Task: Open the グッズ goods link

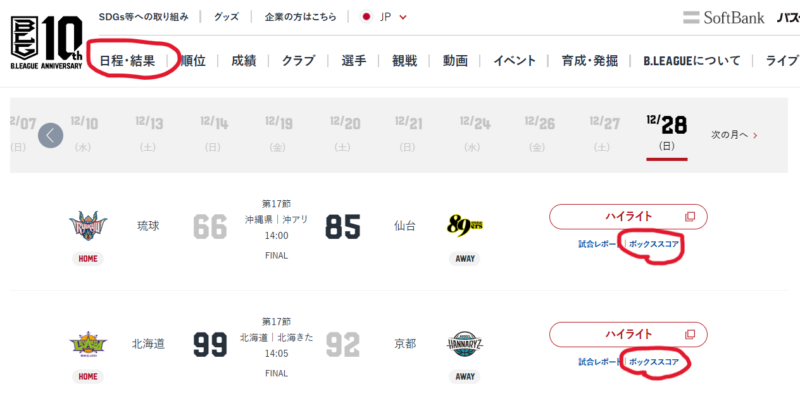Action: (226, 17)
